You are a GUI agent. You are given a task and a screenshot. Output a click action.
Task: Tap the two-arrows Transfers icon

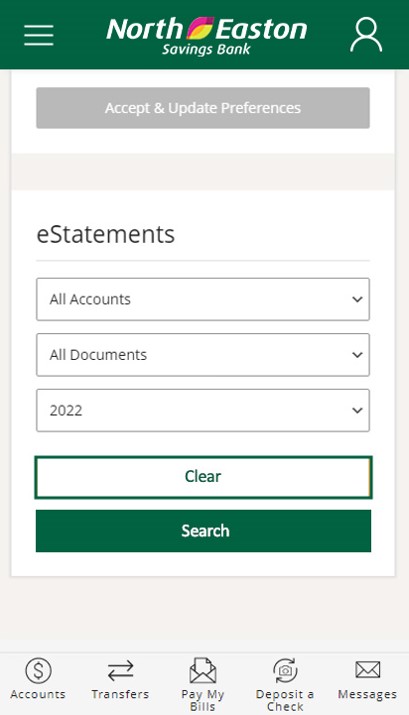(x=120, y=671)
